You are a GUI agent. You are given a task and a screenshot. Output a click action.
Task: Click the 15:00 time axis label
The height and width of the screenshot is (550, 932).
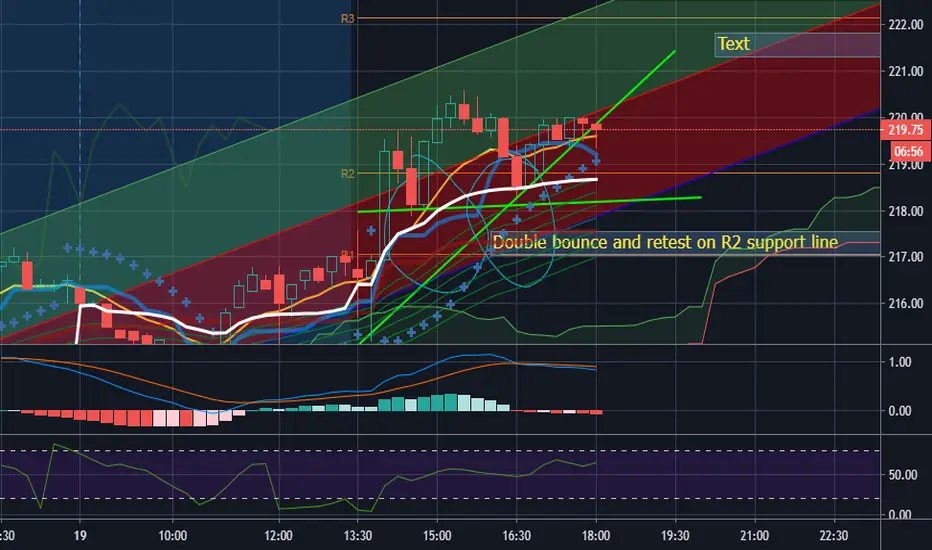pos(437,536)
